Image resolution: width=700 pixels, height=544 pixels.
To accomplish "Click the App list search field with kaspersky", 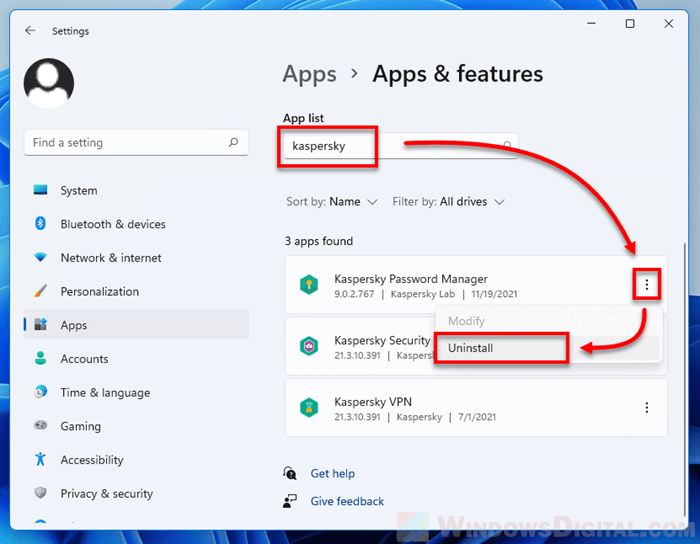I will pos(401,146).
